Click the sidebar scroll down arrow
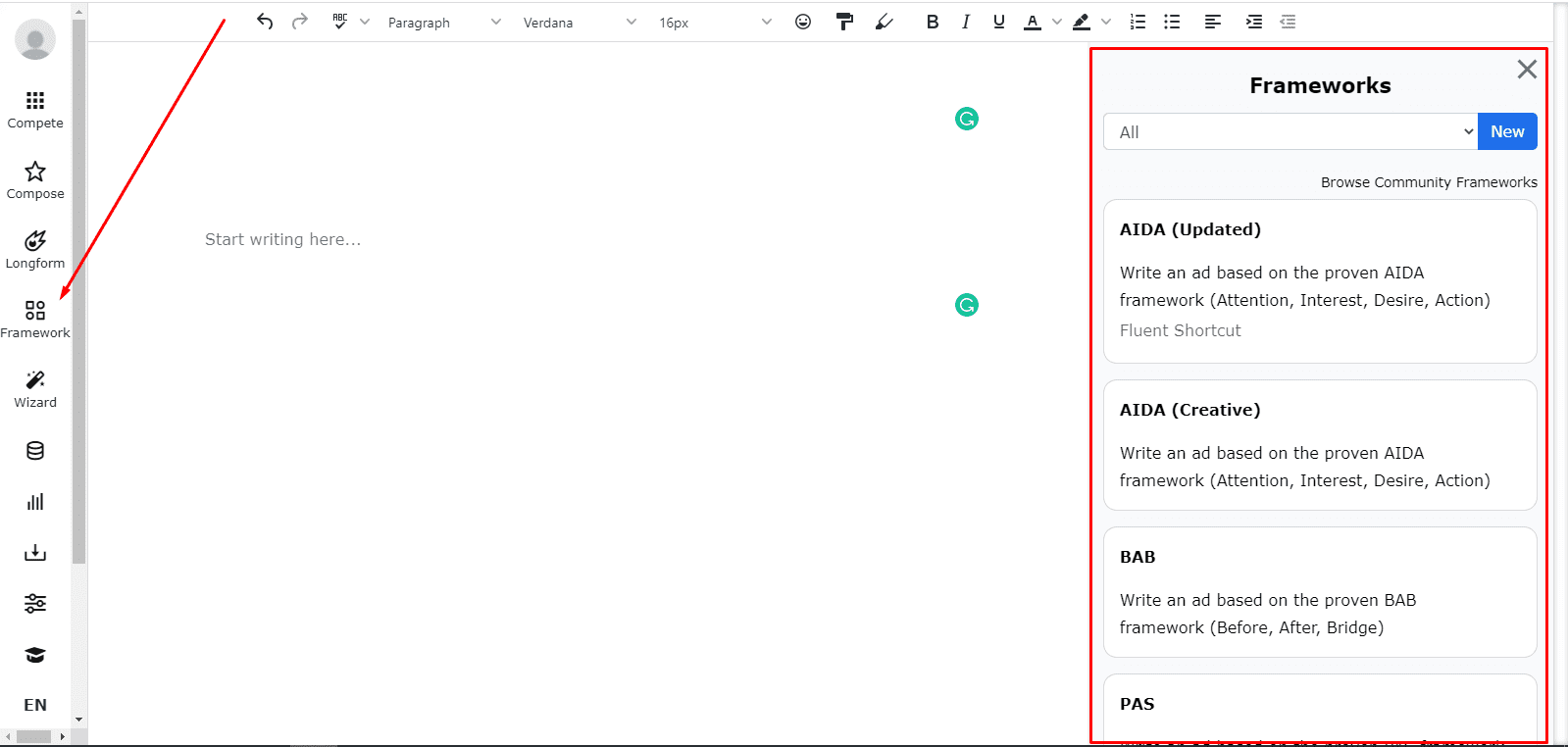Screen dimensions: 1568x747 point(78,721)
